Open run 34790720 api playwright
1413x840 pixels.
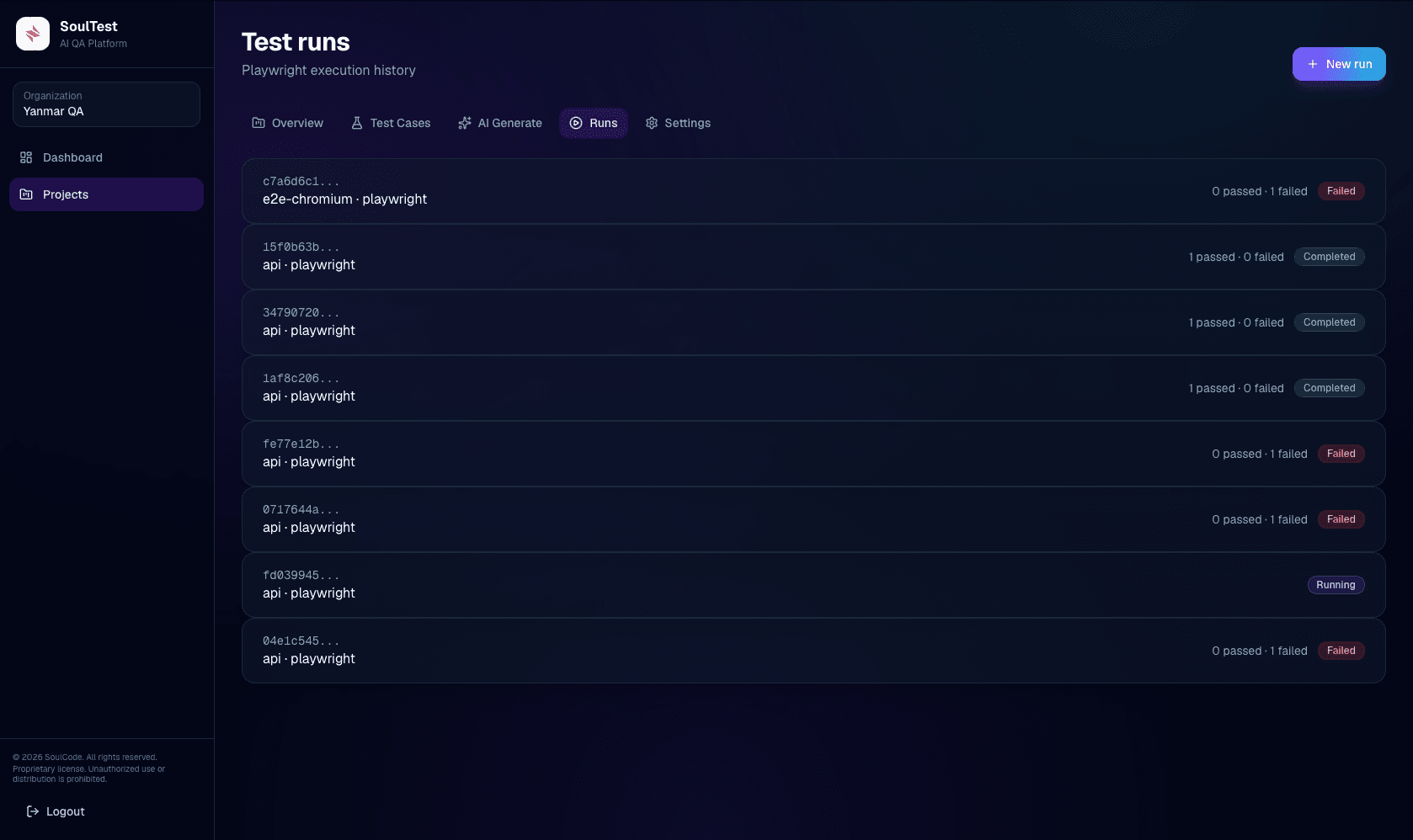813,322
